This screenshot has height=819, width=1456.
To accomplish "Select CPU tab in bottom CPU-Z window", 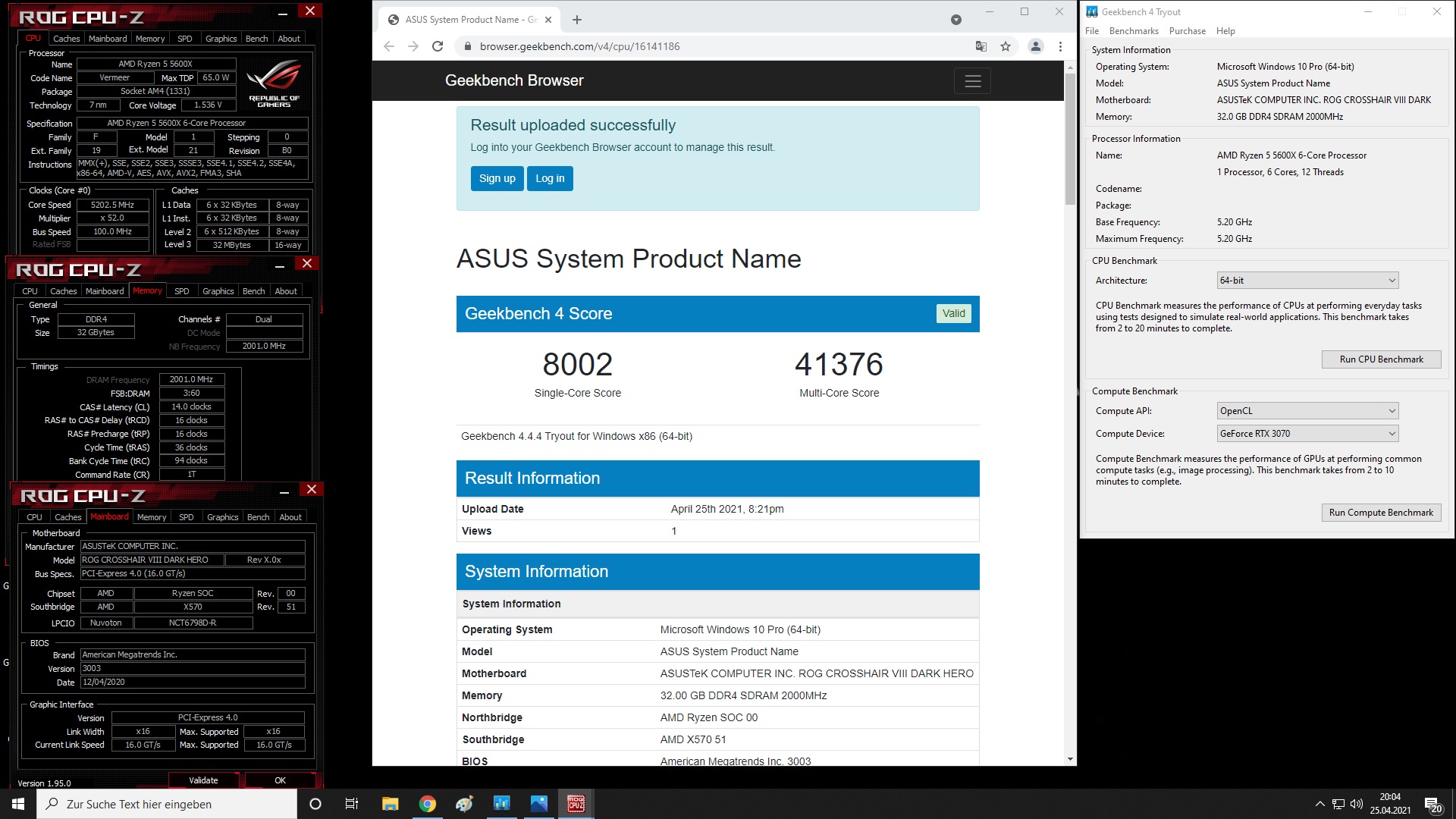I will point(34,517).
